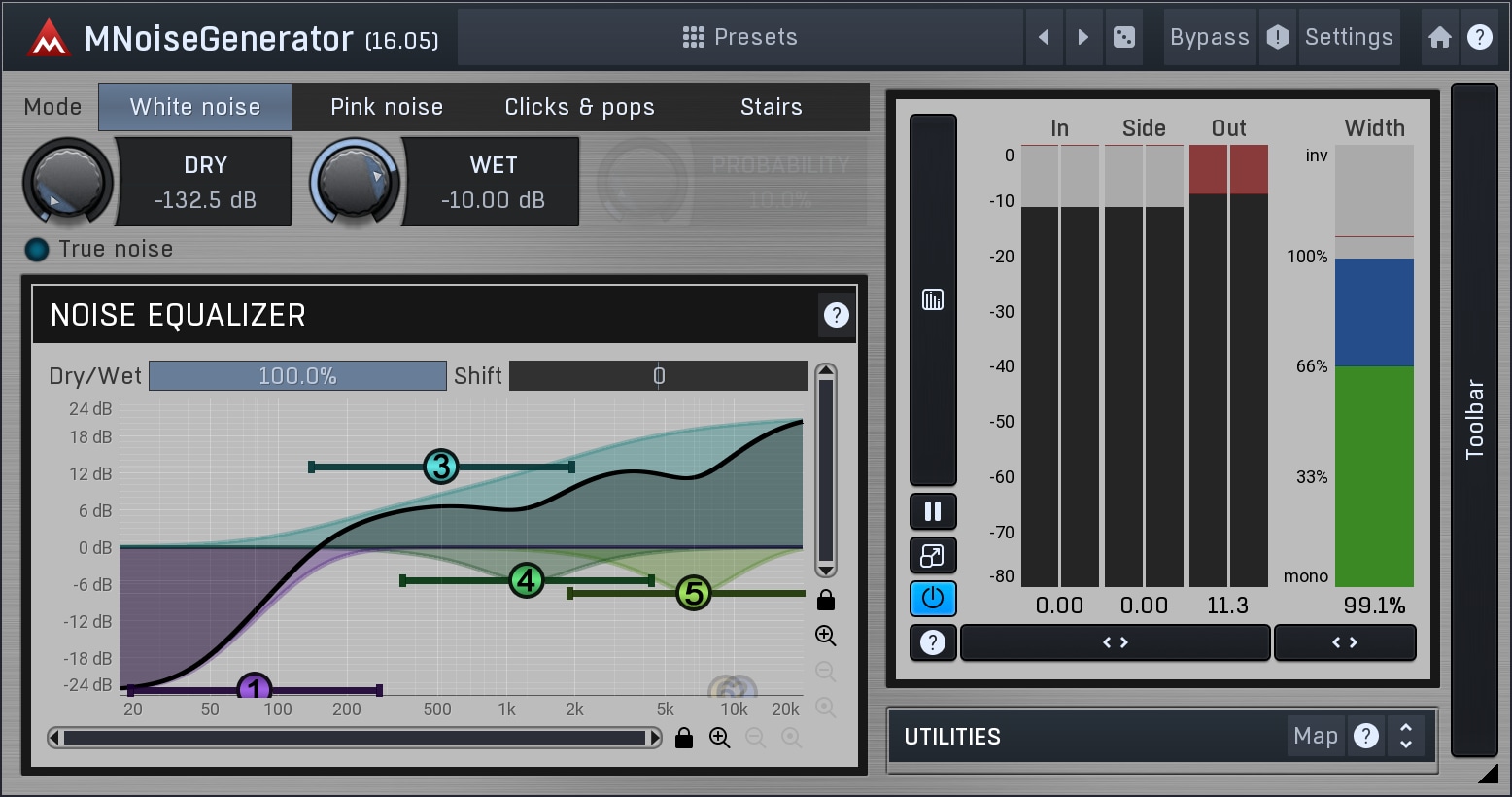Click the resize grip triangle icon
The height and width of the screenshot is (797, 1512).
coord(1488,774)
